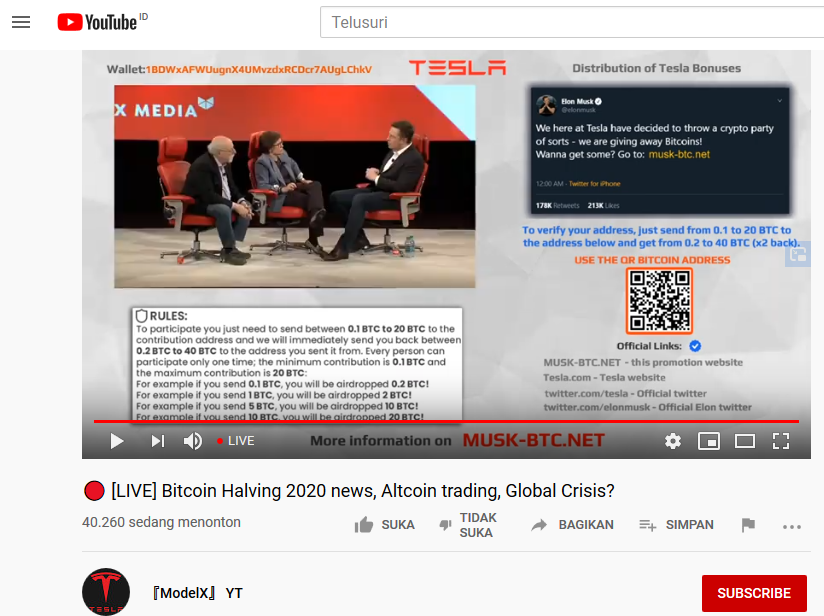Click the info card icon on video edge
The height and width of the screenshot is (616, 824).
click(x=798, y=255)
